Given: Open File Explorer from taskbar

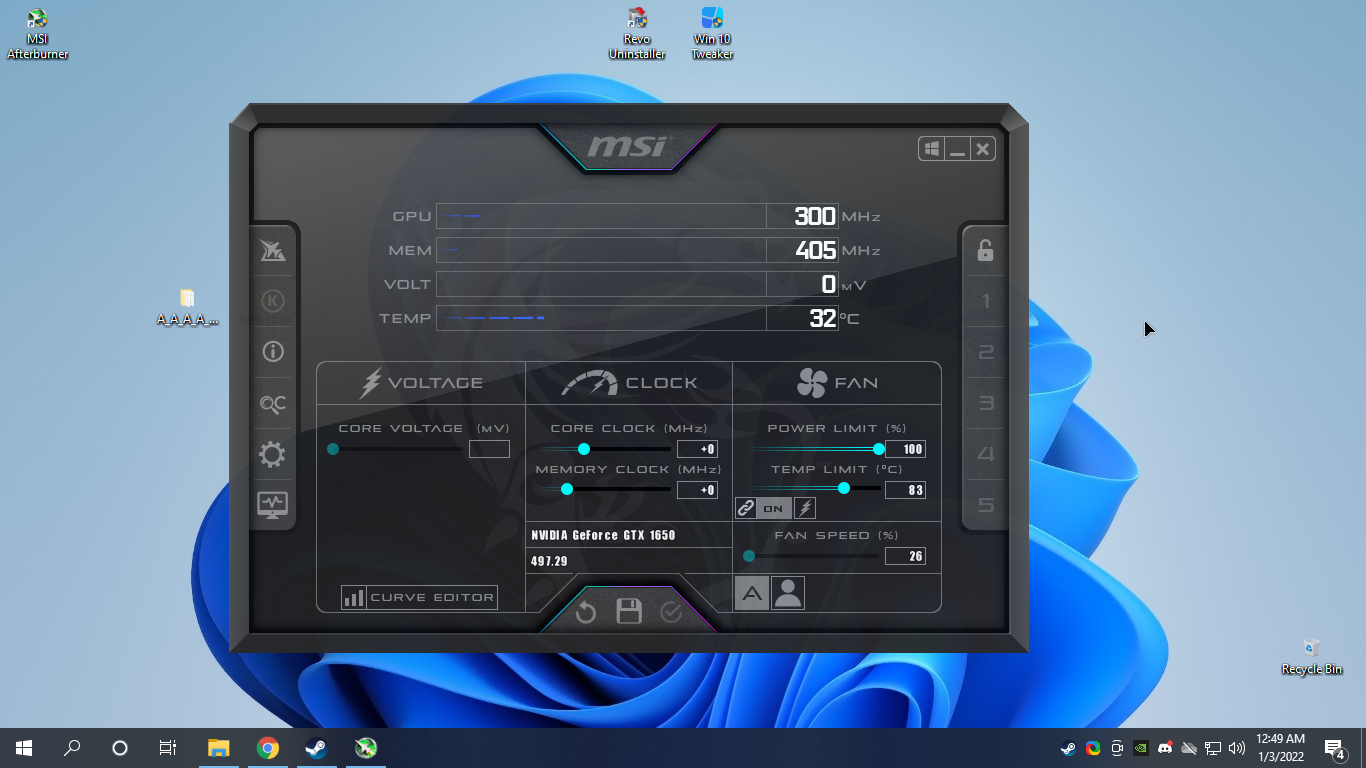Looking at the screenshot, I should tap(218, 748).
